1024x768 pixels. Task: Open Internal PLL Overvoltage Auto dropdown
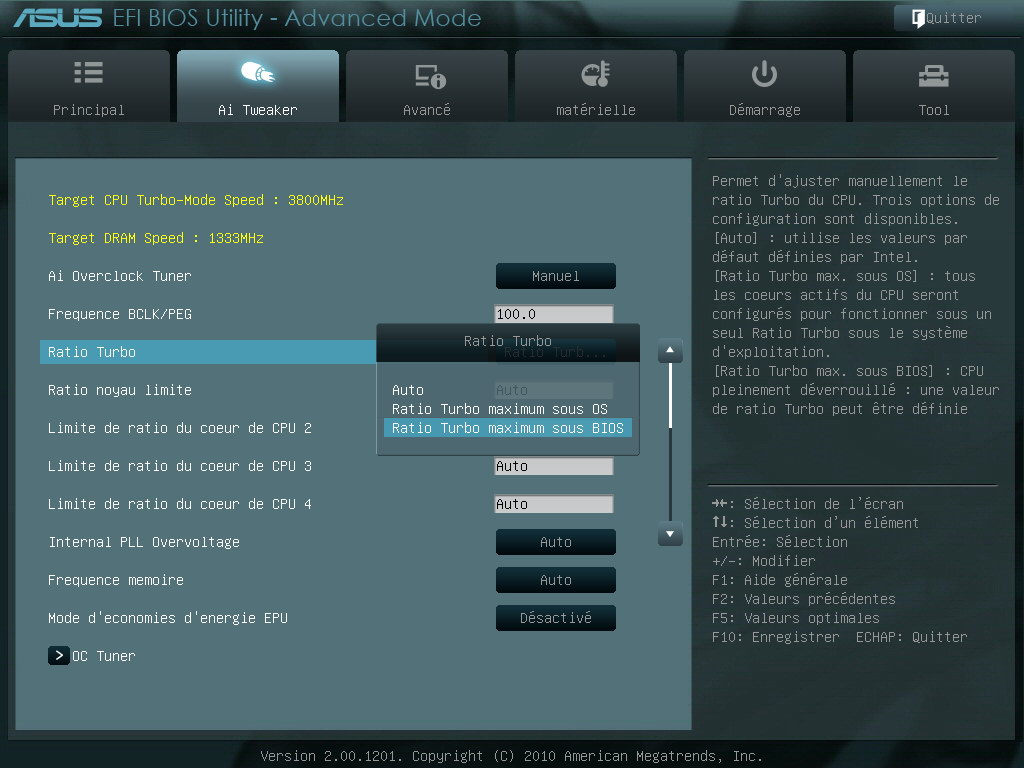tap(556, 542)
